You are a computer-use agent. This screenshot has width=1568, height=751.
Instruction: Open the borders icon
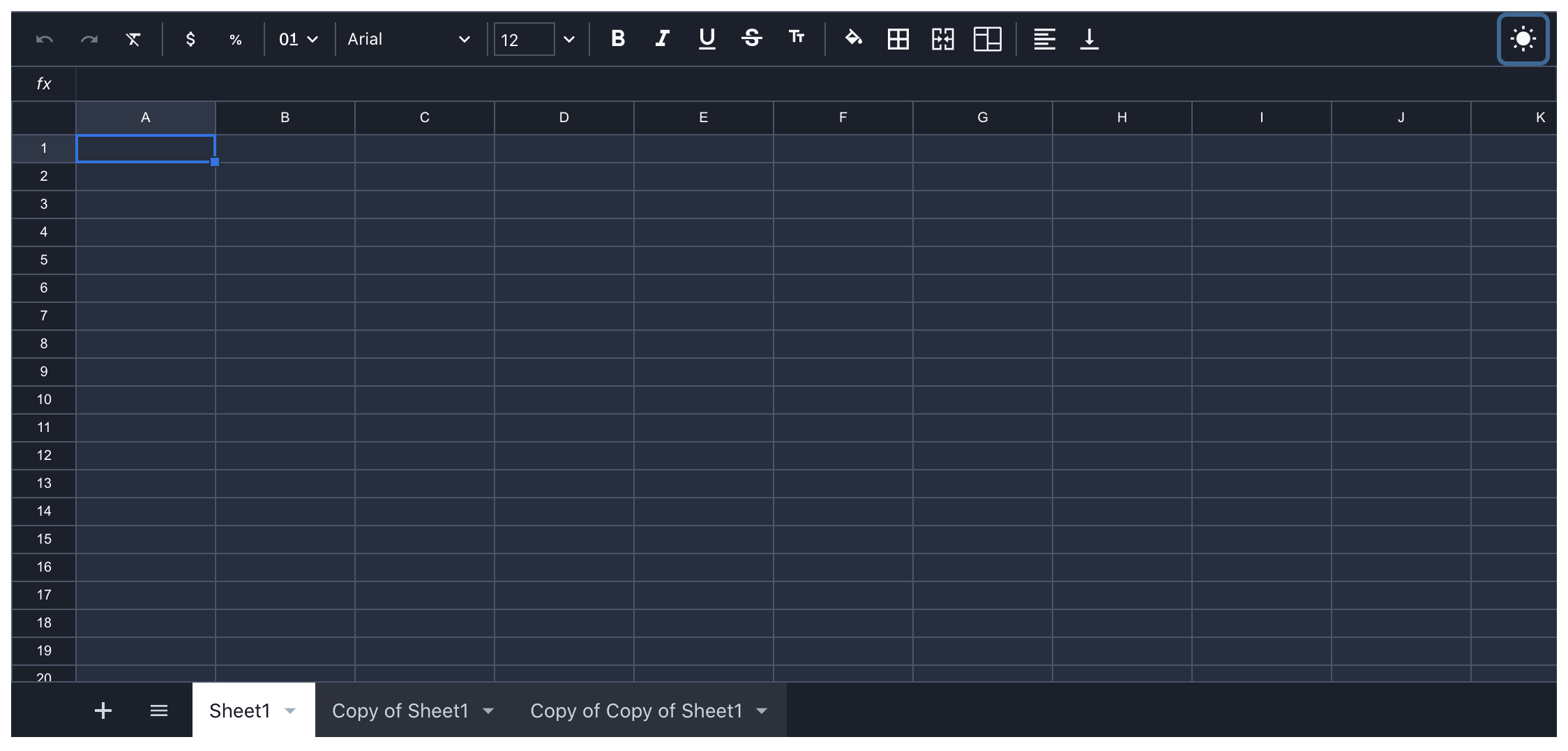pos(898,40)
